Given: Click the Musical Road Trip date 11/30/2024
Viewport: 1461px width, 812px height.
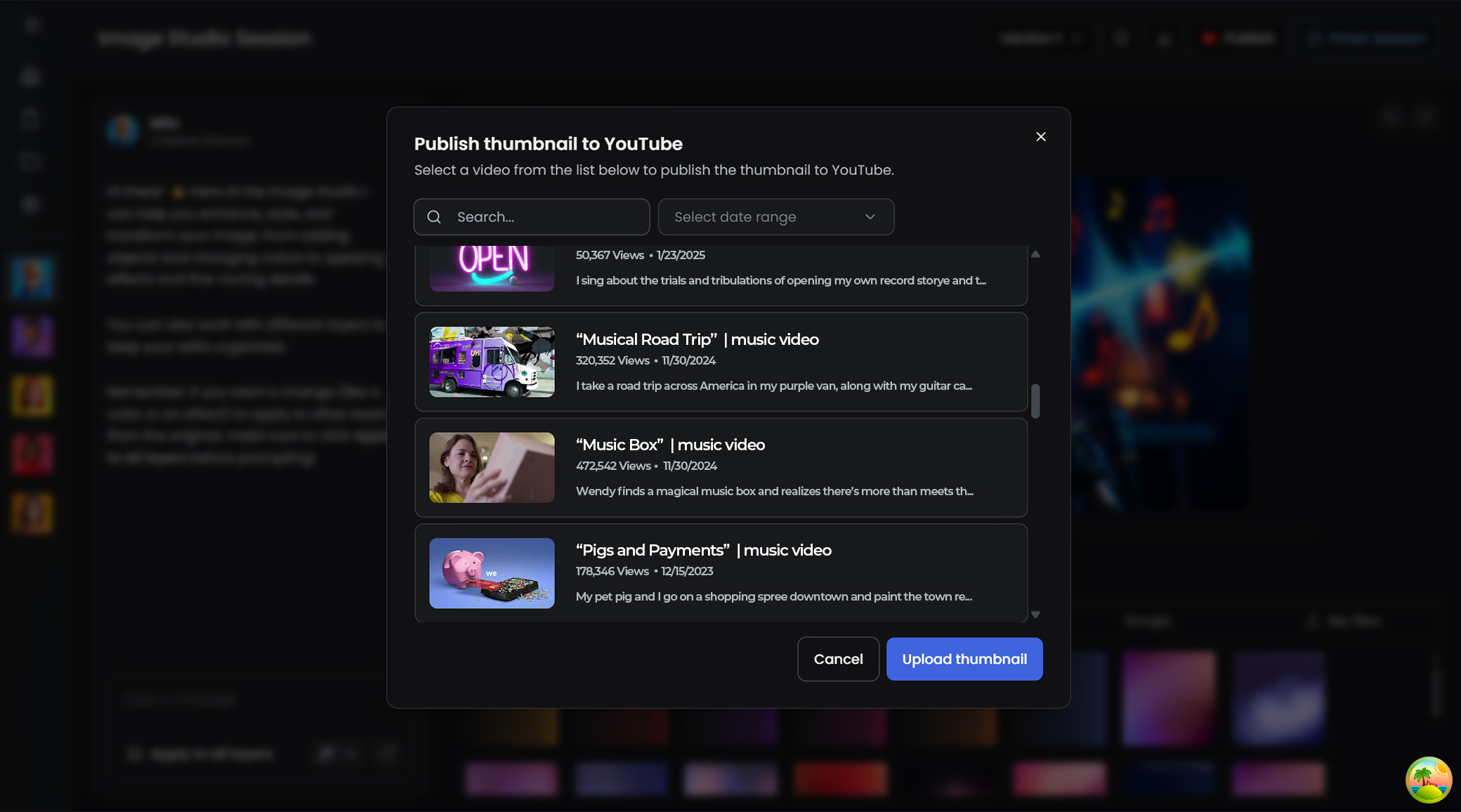Looking at the screenshot, I should click(688, 360).
